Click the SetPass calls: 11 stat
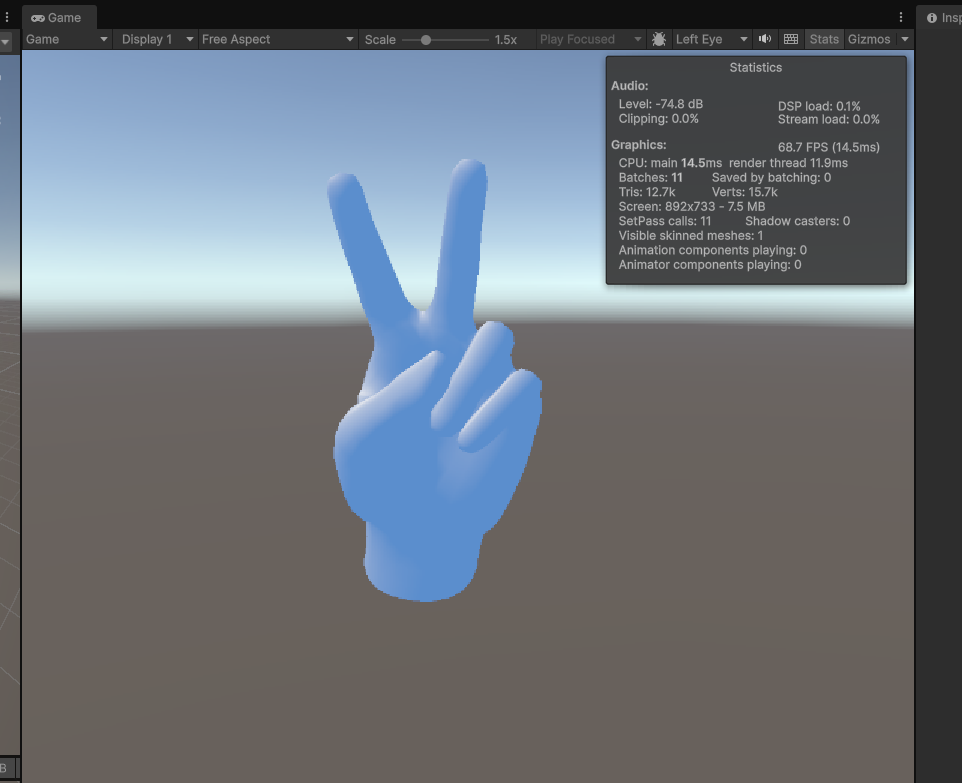Screen dimensions: 962x783 point(664,221)
